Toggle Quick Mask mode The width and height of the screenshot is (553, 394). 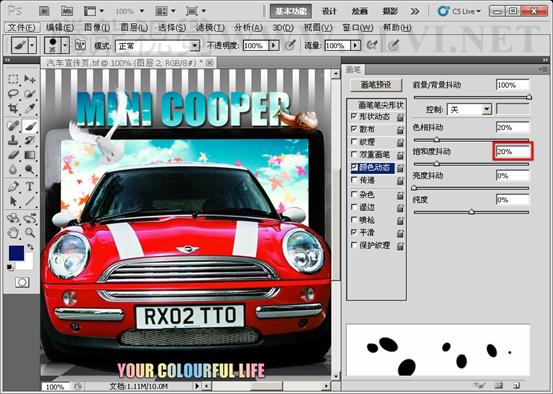pos(22,282)
